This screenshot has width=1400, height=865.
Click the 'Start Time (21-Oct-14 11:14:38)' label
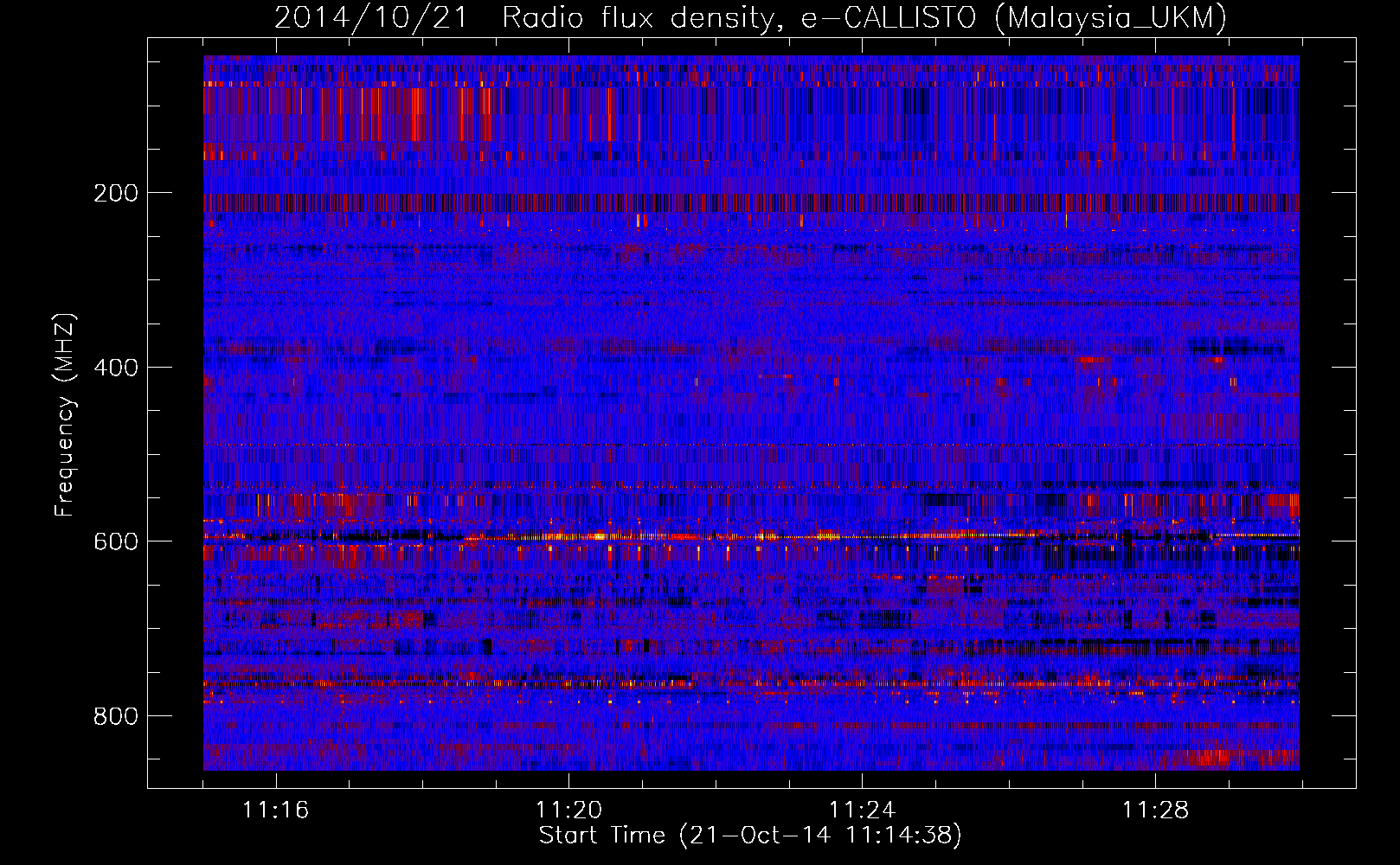750,836
